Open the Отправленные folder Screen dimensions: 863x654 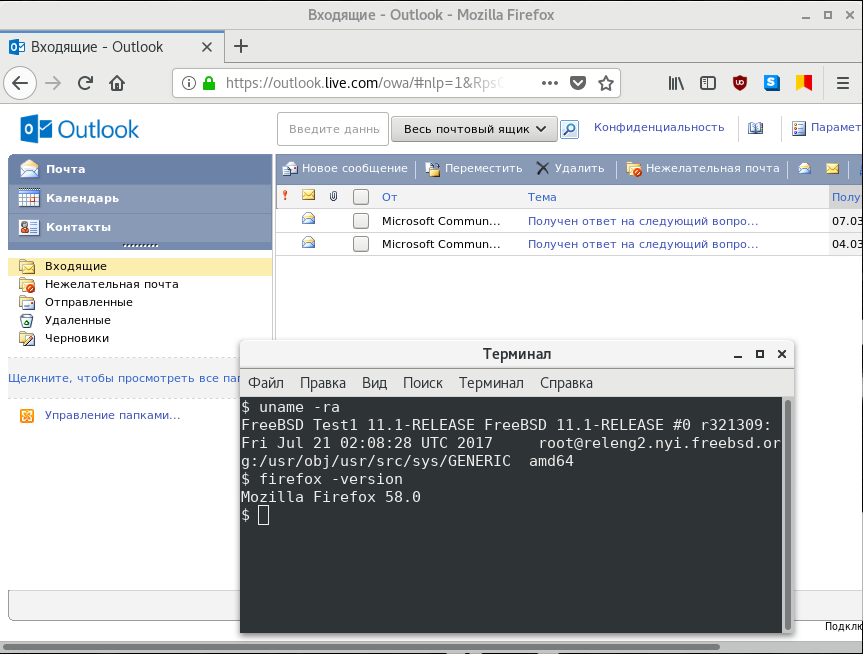point(88,302)
